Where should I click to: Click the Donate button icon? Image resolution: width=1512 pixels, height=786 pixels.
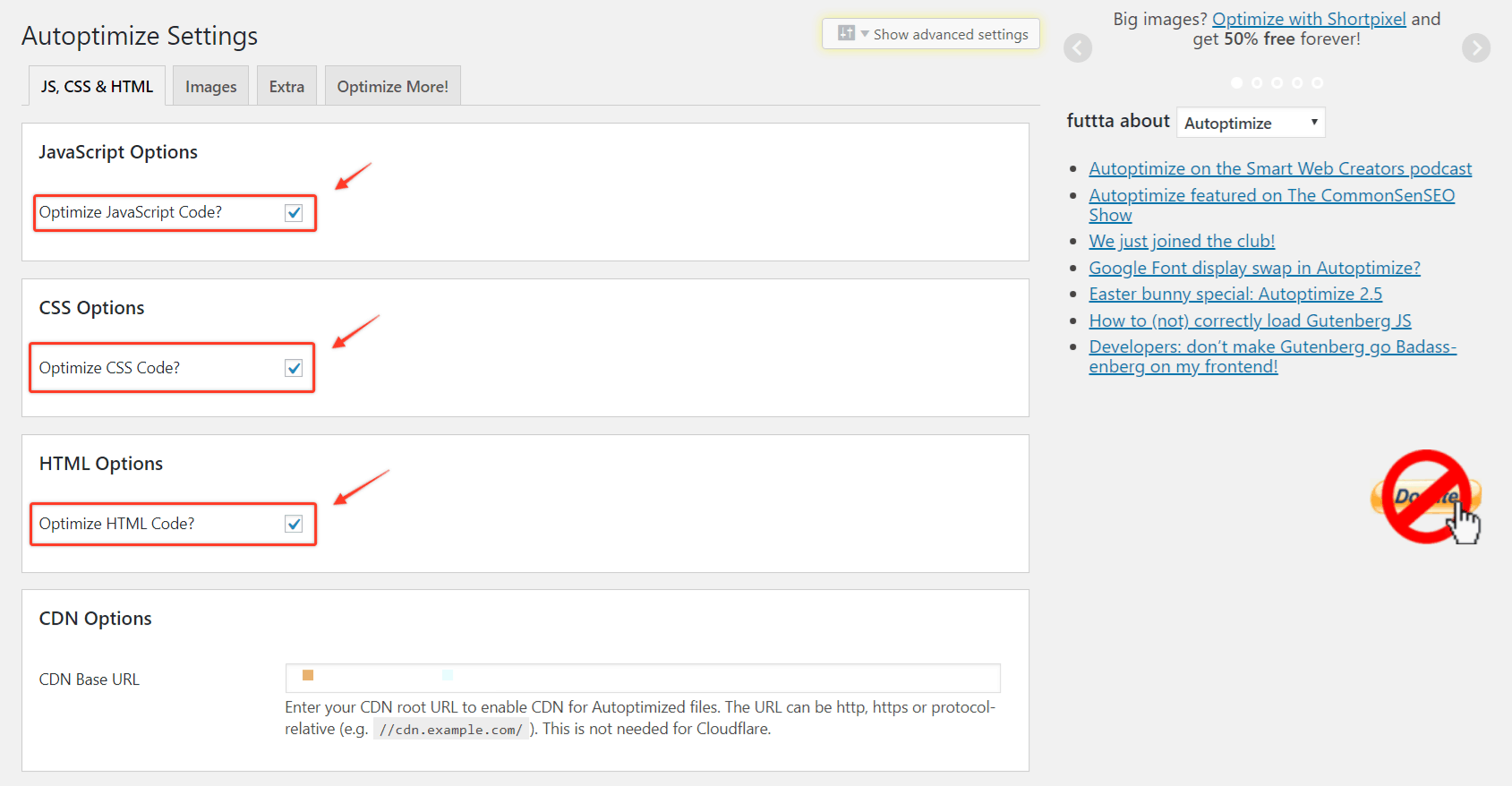point(1426,497)
